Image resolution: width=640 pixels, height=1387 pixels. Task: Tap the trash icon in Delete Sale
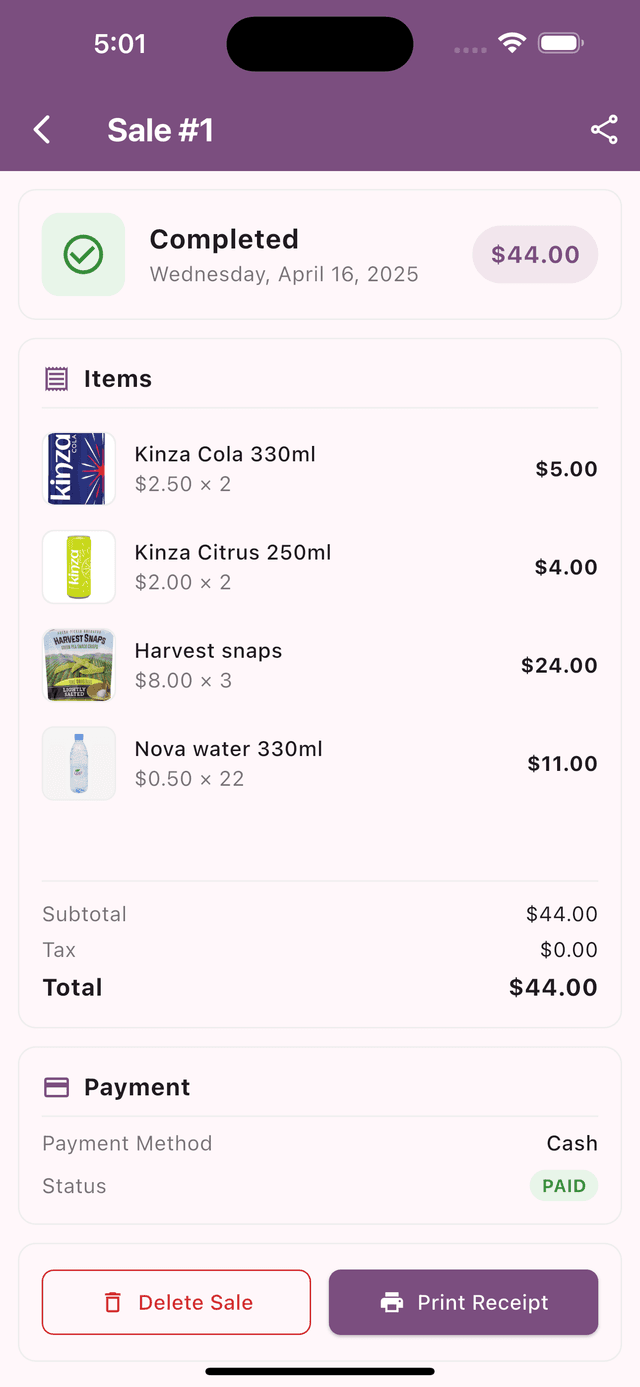(113, 1302)
